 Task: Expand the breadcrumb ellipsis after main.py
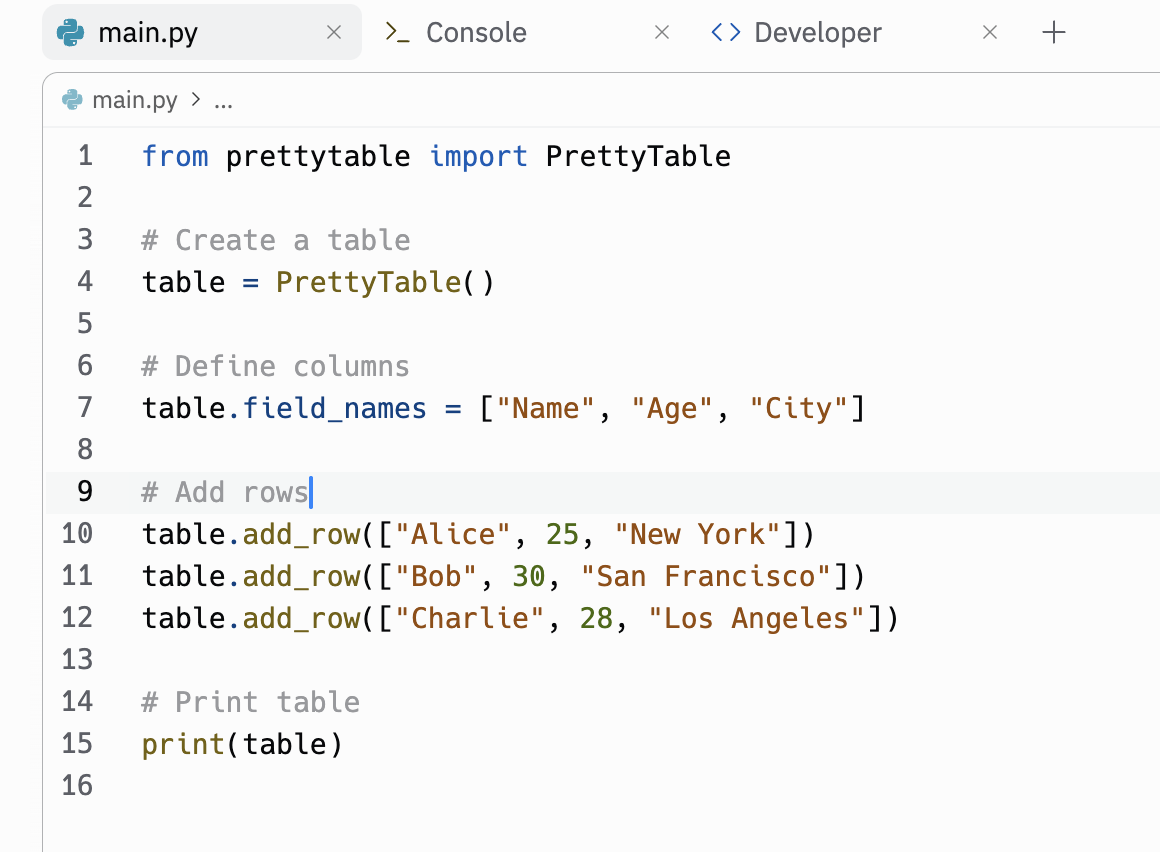pos(223,100)
